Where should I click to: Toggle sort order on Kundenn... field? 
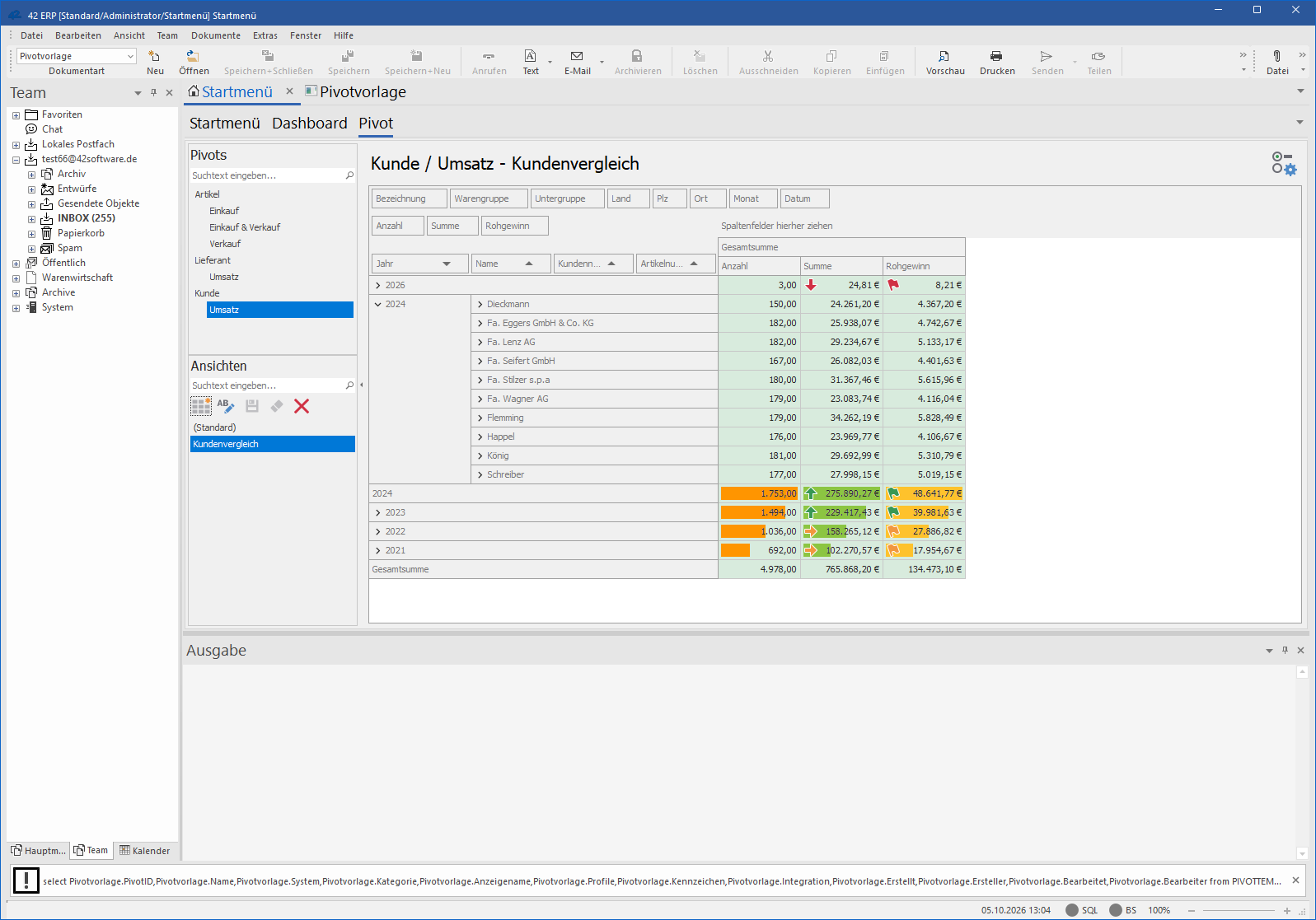tap(611, 264)
